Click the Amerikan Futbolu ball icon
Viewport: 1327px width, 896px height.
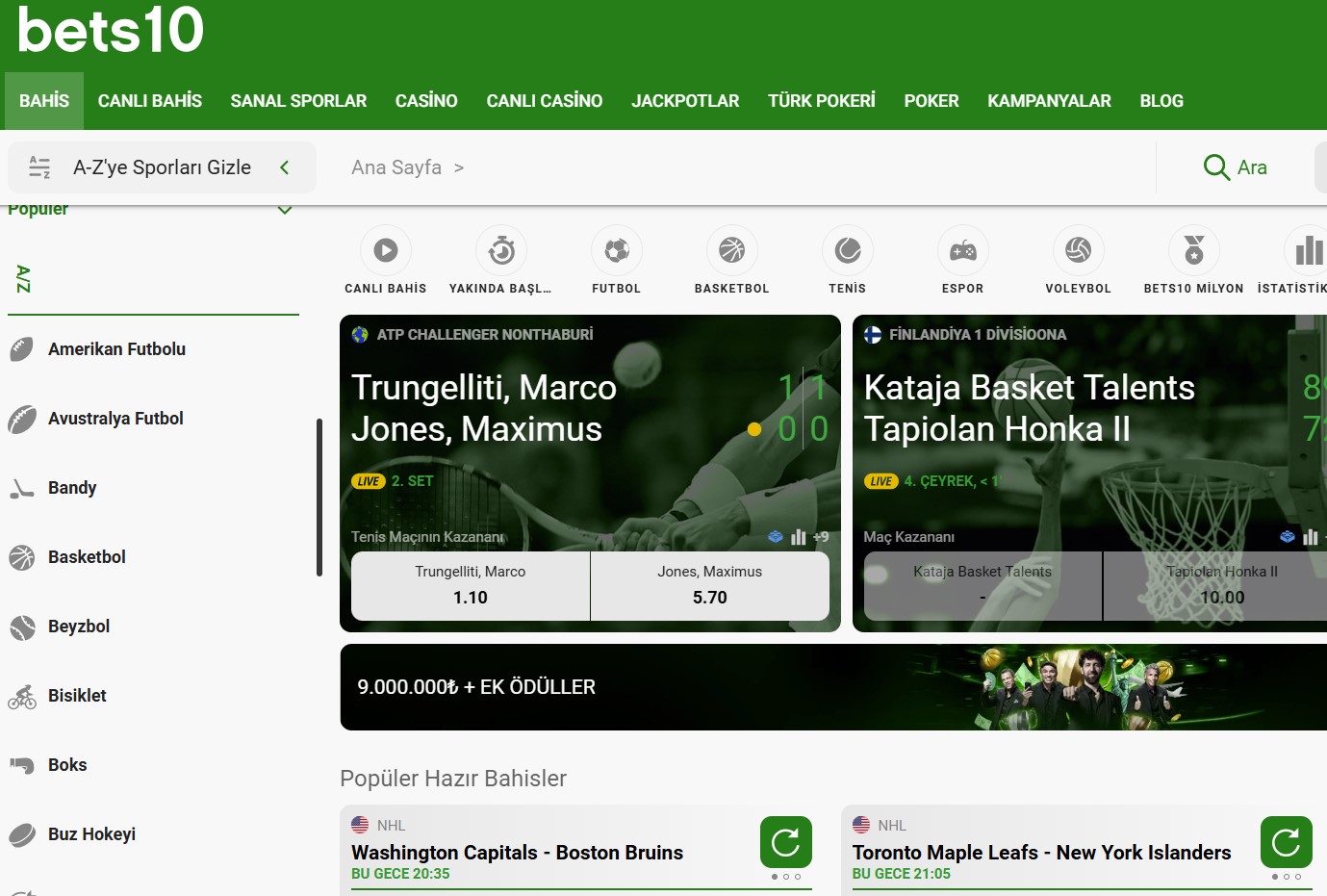click(22, 349)
